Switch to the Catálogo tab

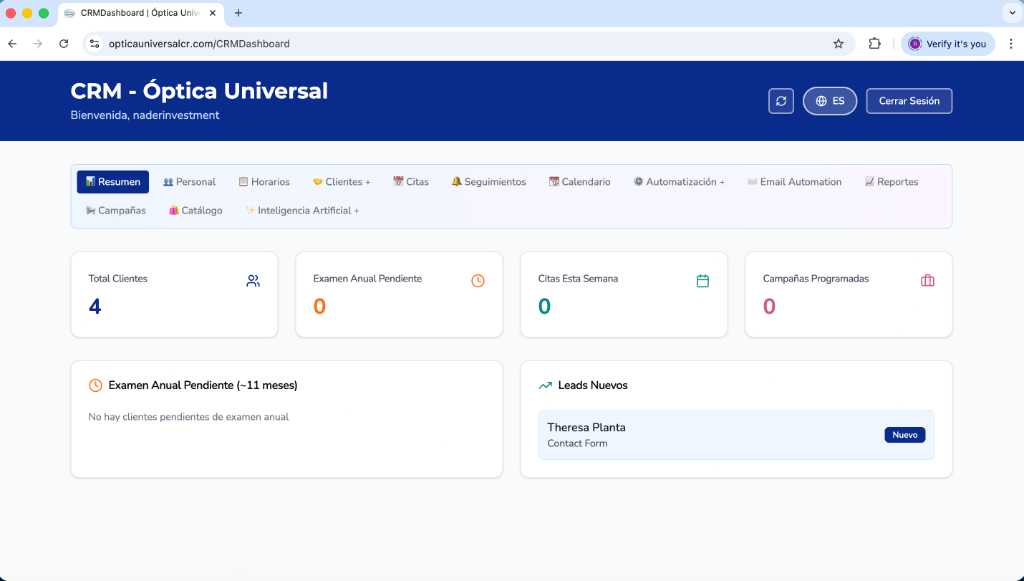(x=195, y=210)
